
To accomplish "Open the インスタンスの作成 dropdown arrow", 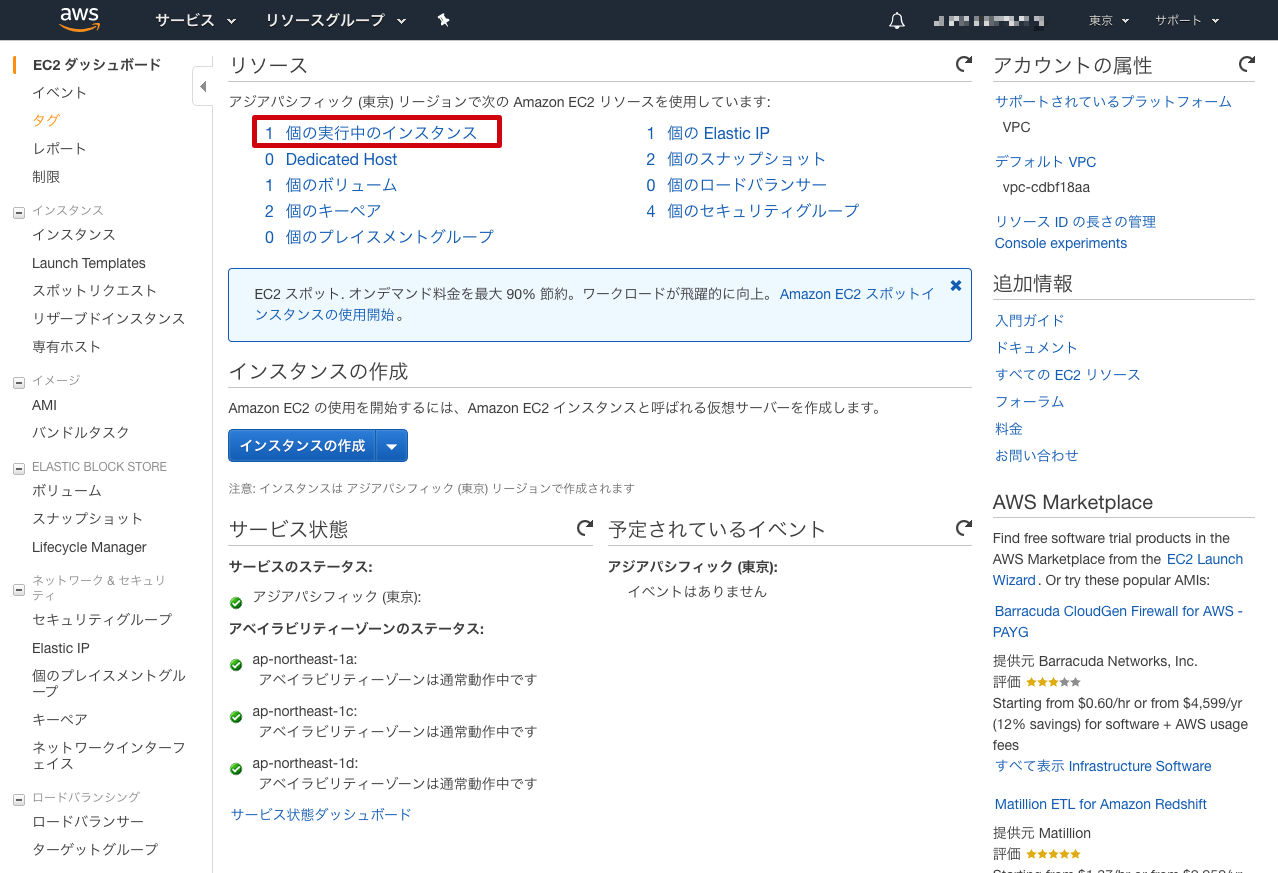I will [x=392, y=446].
